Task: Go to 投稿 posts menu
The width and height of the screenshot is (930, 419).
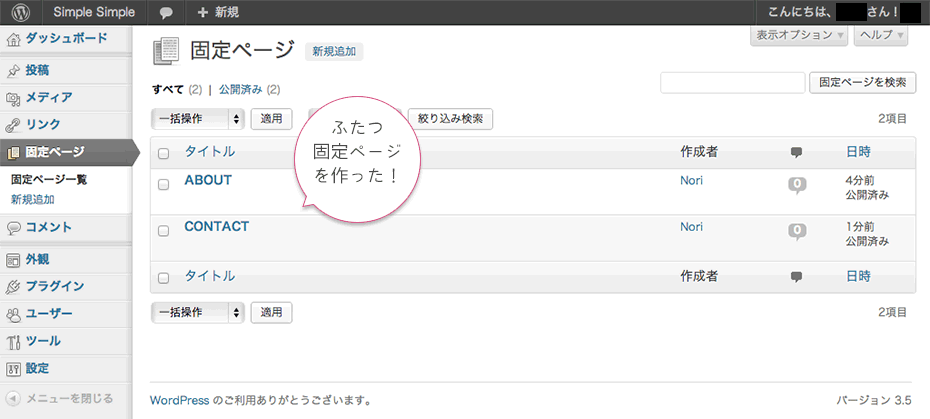Action: pyautogui.click(x=37, y=71)
